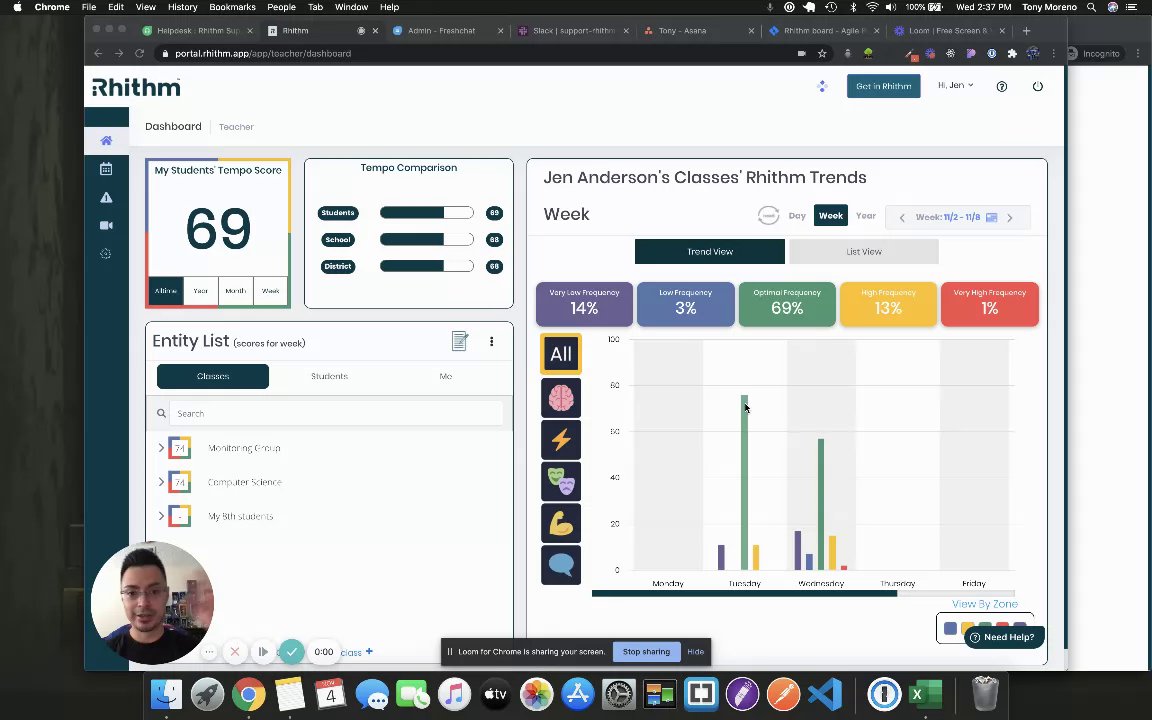This screenshot has width=1152, height=720.
Task: Click the Entity List search field
Action: click(336, 414)
